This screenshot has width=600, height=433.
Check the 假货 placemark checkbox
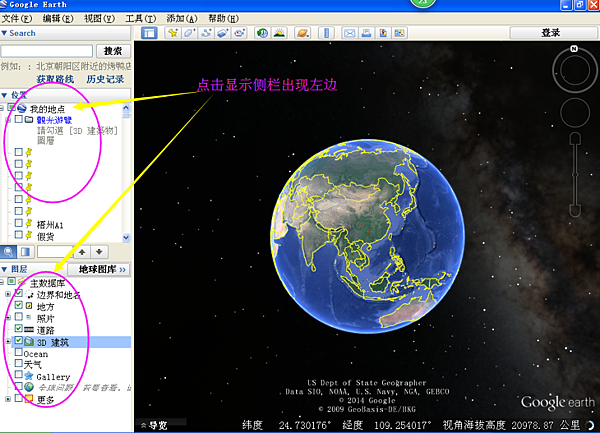pyautogui.click(x=18, y=234)
